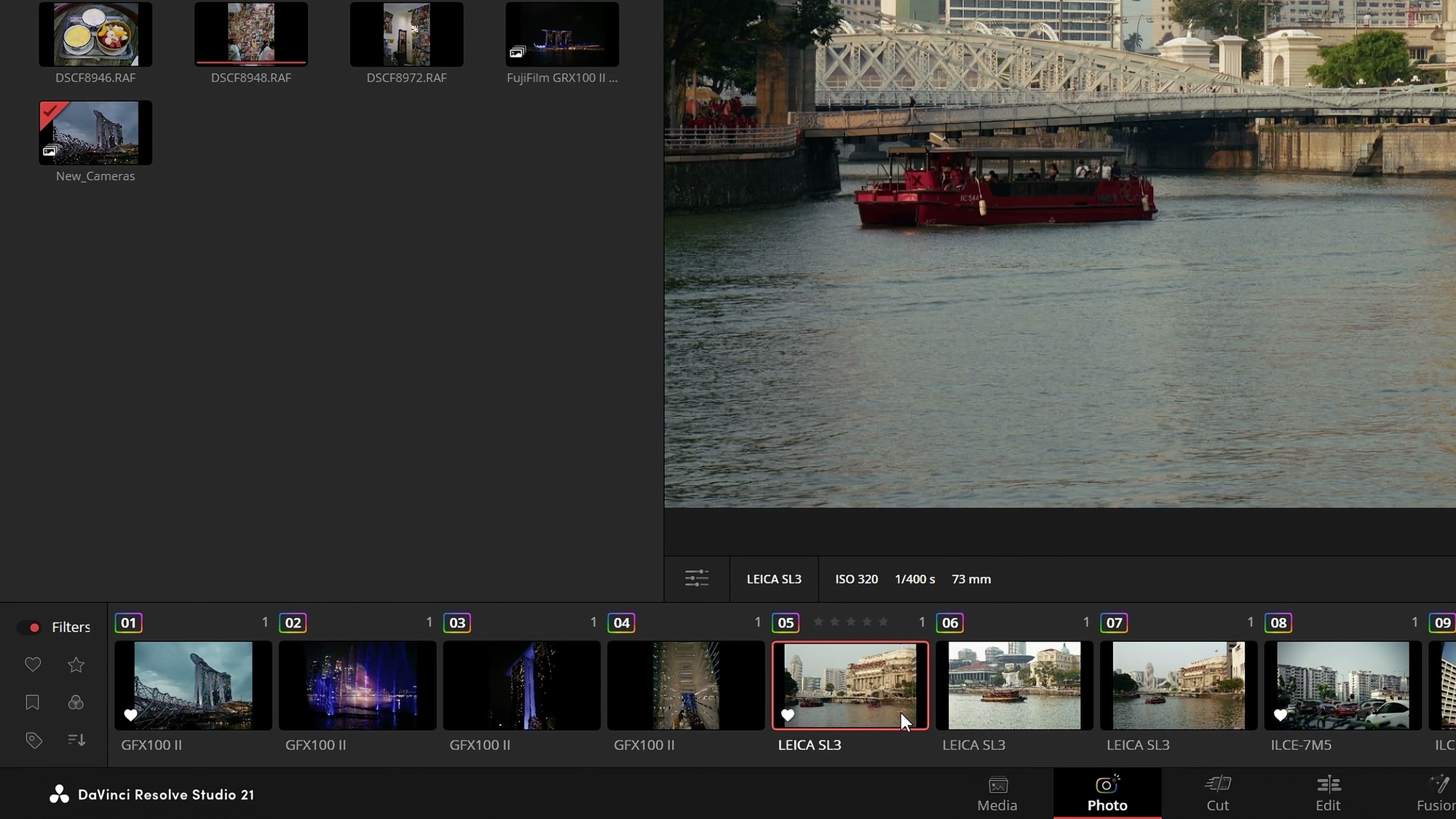Open the Fusion page

tap(1436, 794)
